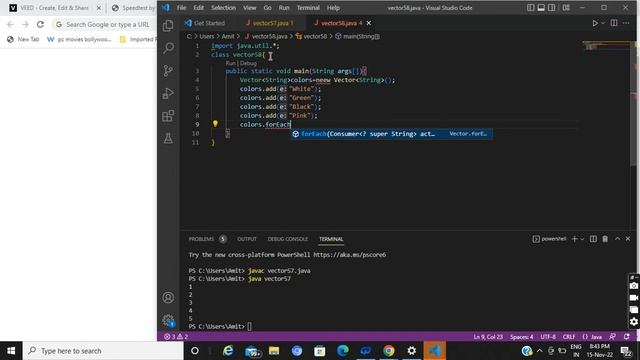Reload page in Chrome window

(x=40, y=24)
